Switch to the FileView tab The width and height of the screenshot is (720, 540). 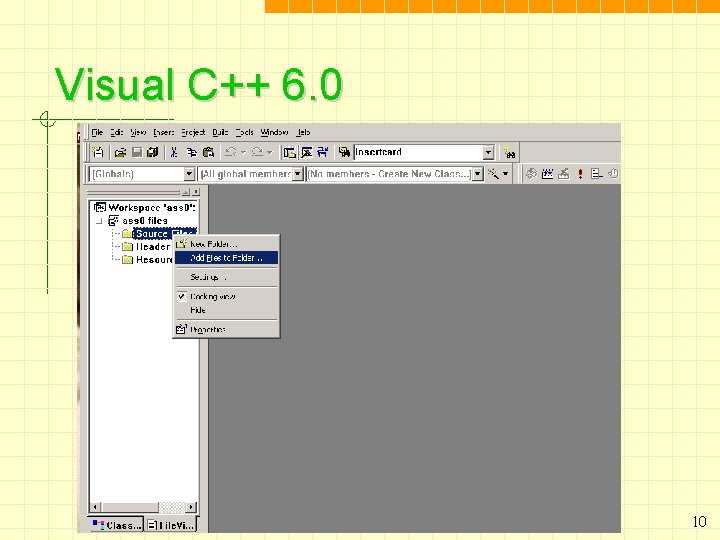(x=171, y=525)
